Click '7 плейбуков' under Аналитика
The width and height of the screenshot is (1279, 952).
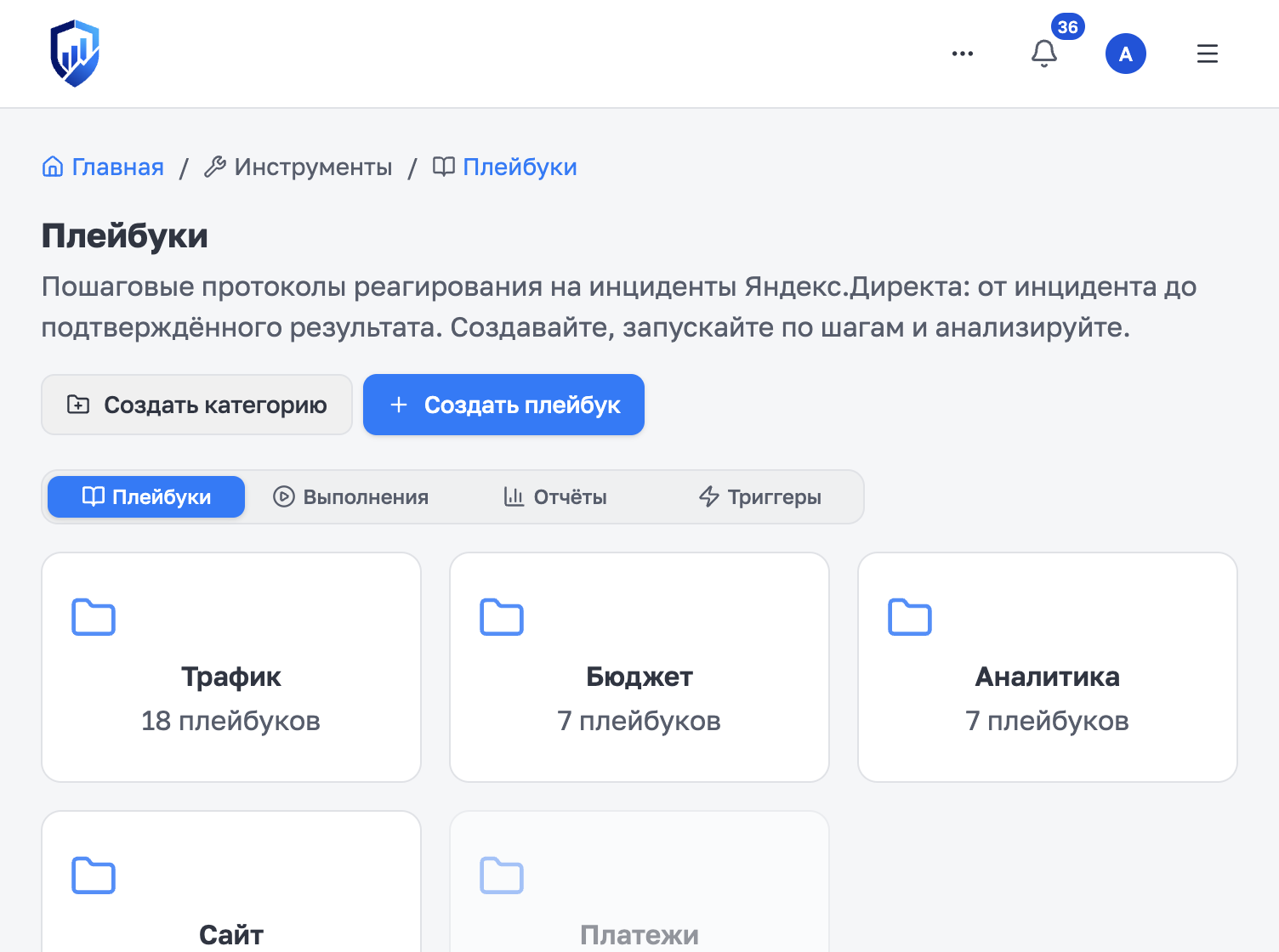pos(1048,721)
